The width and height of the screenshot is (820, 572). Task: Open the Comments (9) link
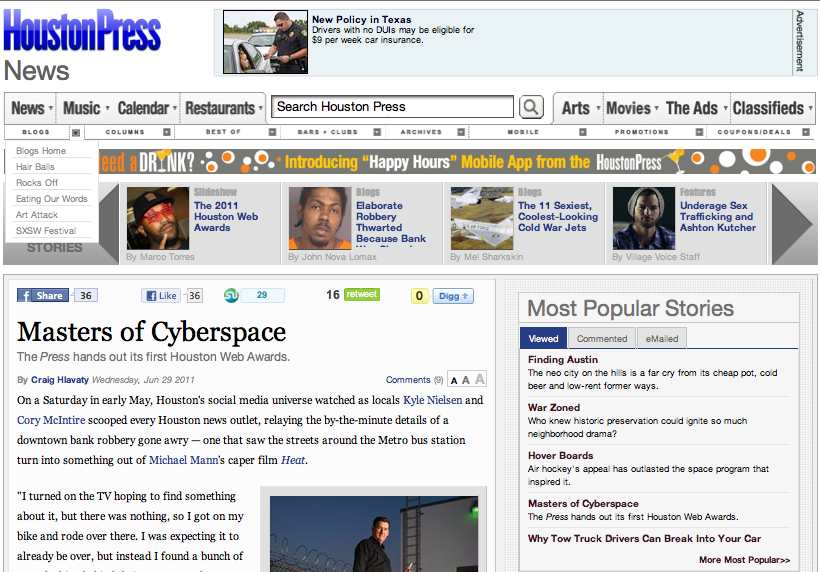tap(414, 380)
